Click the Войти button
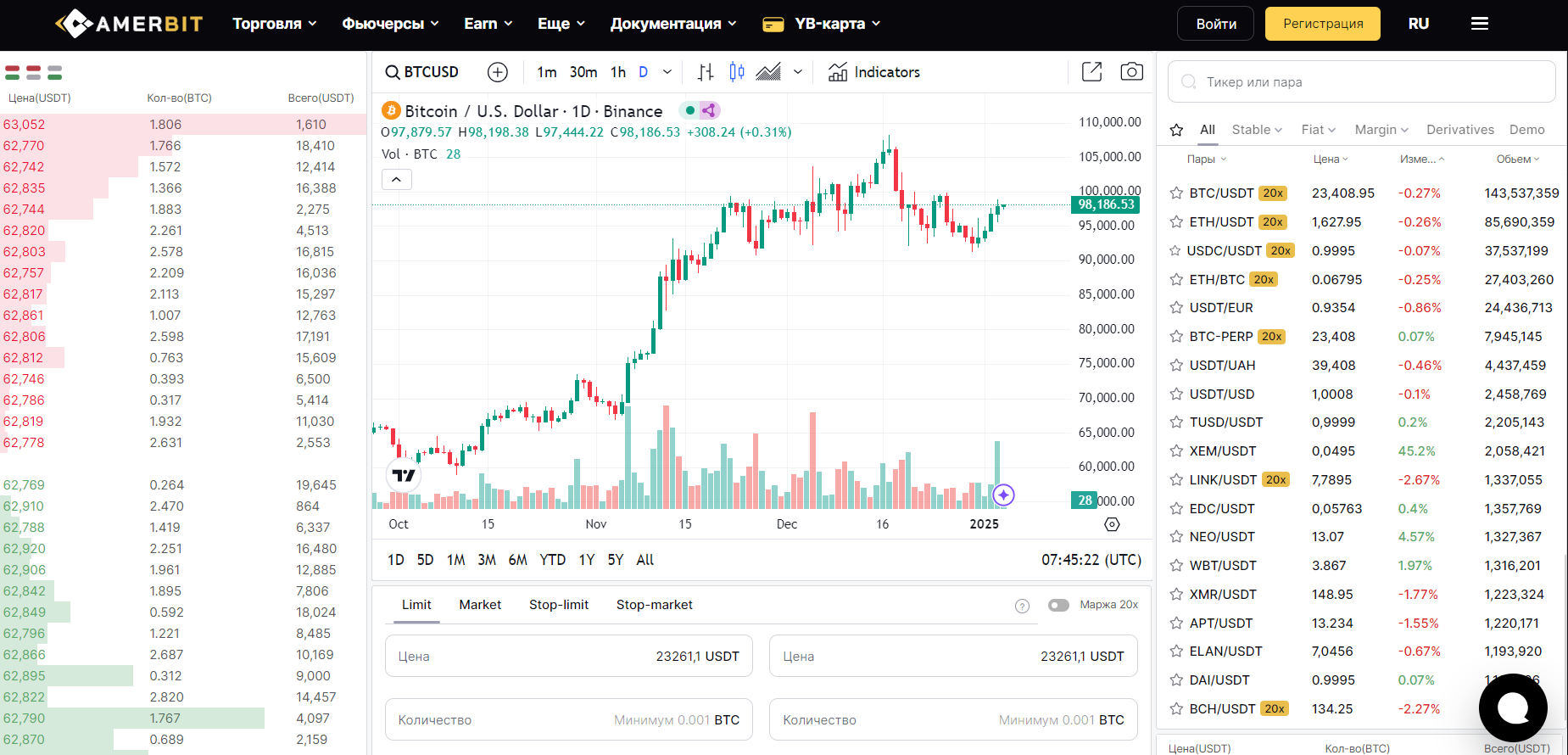This screenshot has height=755, width=1568. click(1216, 24)
